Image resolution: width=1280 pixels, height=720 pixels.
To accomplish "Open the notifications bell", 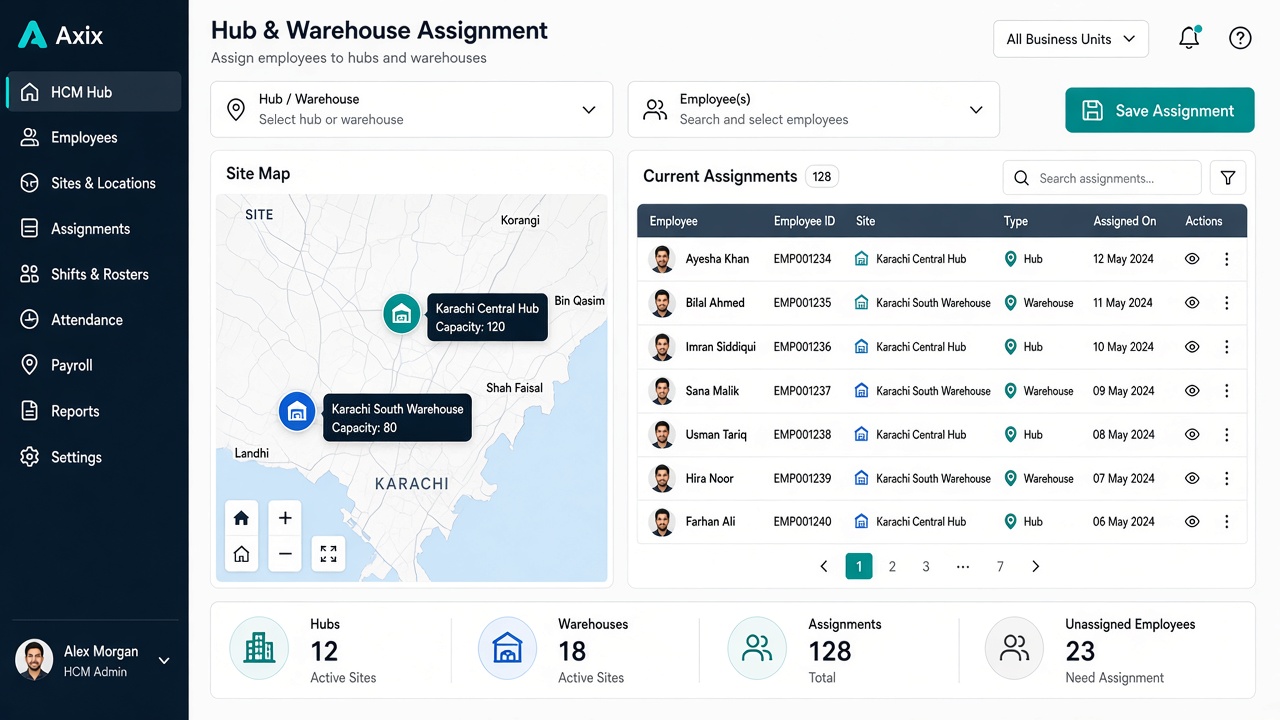I will tap(1189, 38).
